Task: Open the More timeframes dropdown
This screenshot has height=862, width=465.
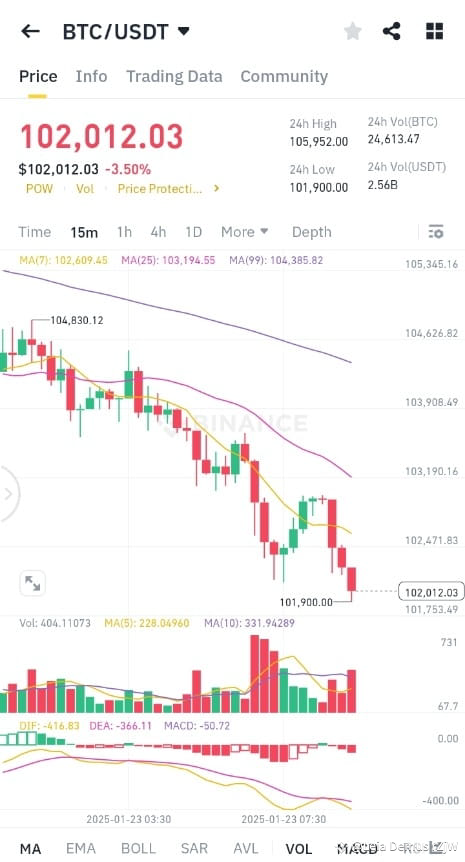Action: [x=245, y=232]
